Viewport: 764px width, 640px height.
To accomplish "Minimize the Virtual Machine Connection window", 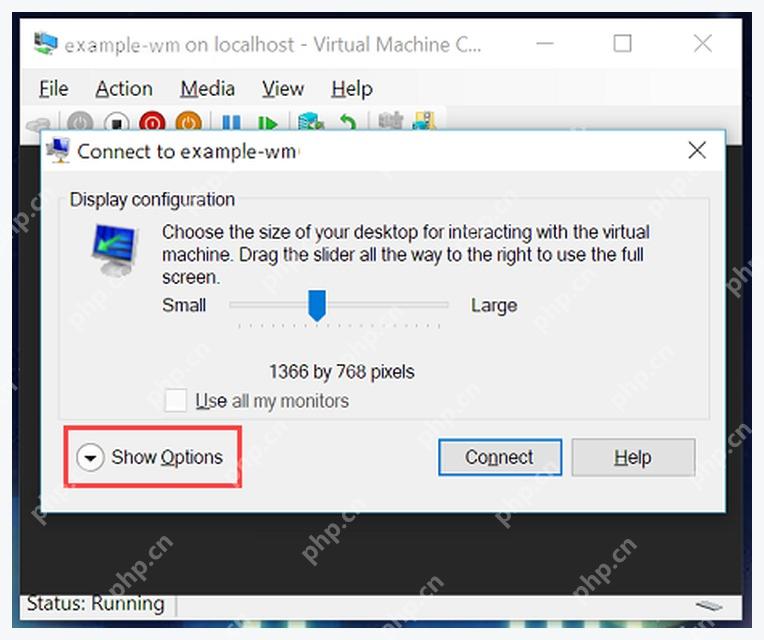I will [x=545, y=43].
